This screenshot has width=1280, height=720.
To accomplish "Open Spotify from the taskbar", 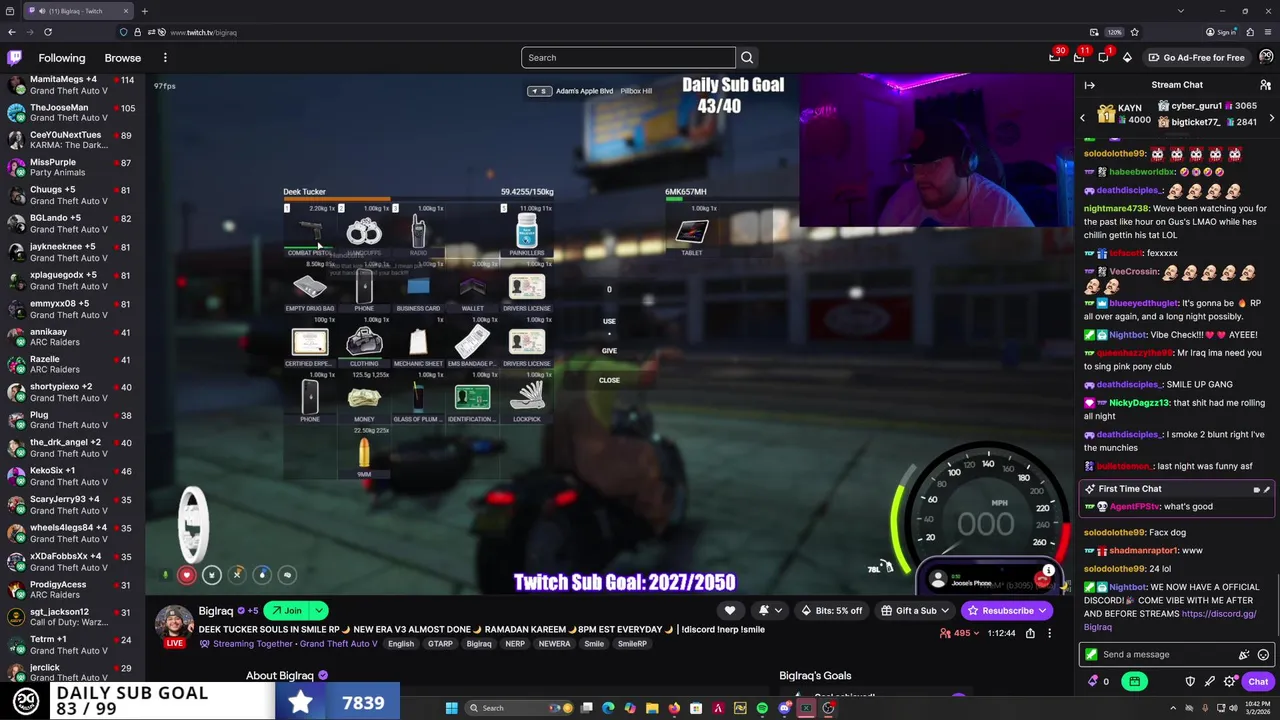I will point(762,708).
